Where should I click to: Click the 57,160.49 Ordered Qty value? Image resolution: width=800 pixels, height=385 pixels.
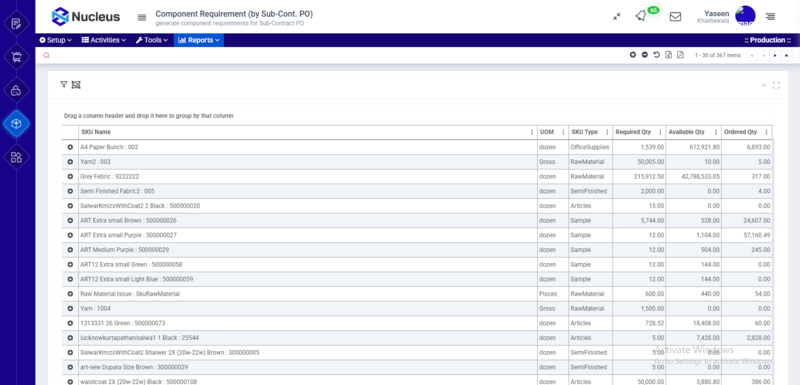point(756,235)
